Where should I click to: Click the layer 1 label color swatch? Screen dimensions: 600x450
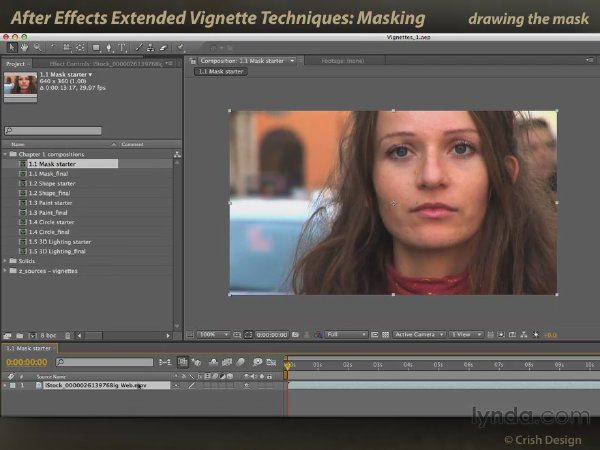[13, 385]
